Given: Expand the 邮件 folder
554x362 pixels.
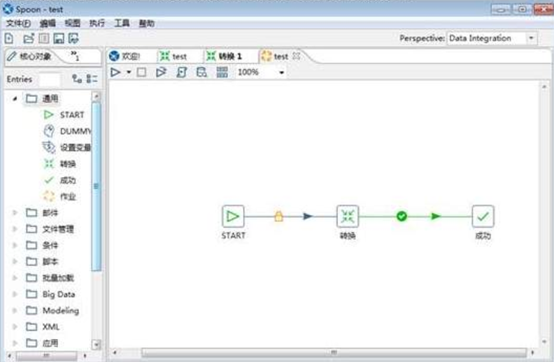Looking at the screenshot, I should [x=15, y=213].
